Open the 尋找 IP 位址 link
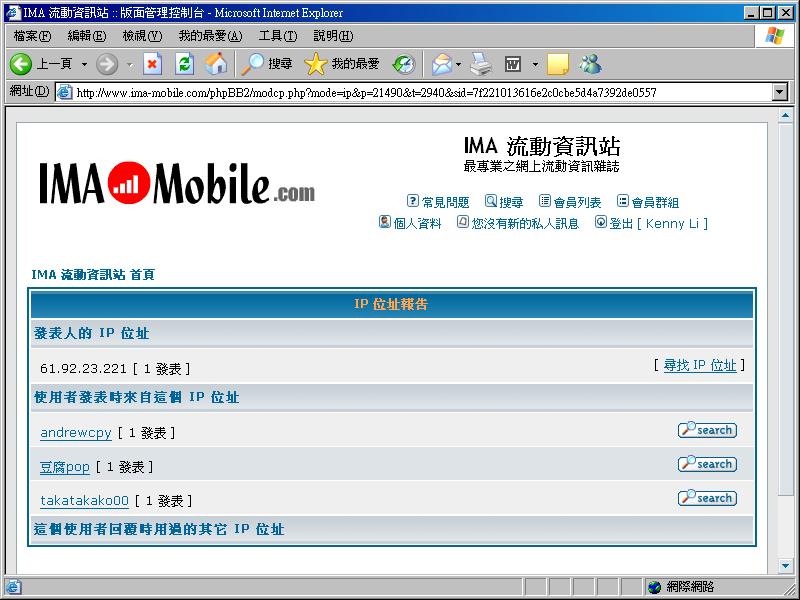The image size is (800, 600). (x=699, y=365)
